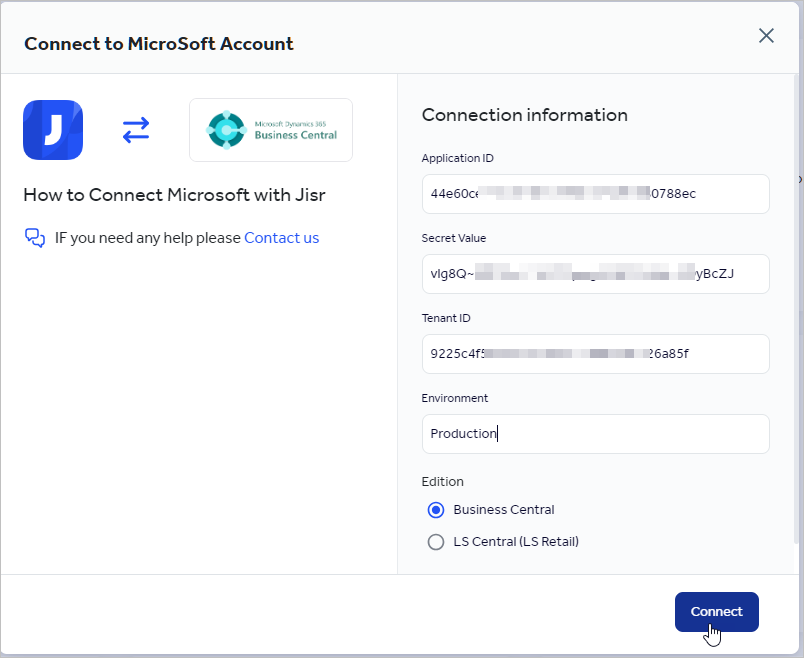804x658 pixels.
Task: Close the Connect to MicroSoft Account dialog
Action: tap(766, 36)
